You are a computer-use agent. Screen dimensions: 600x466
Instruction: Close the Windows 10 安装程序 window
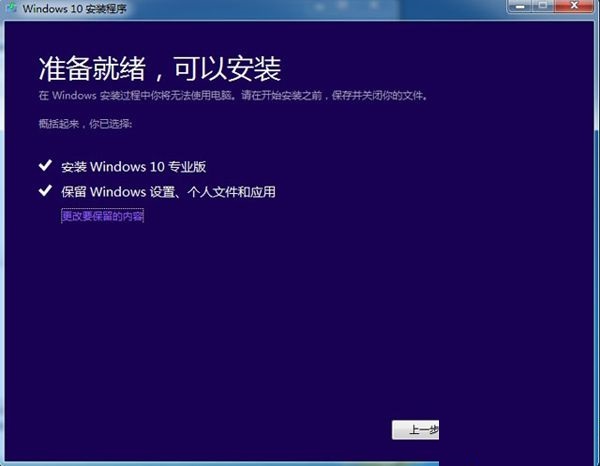[574, 6]
